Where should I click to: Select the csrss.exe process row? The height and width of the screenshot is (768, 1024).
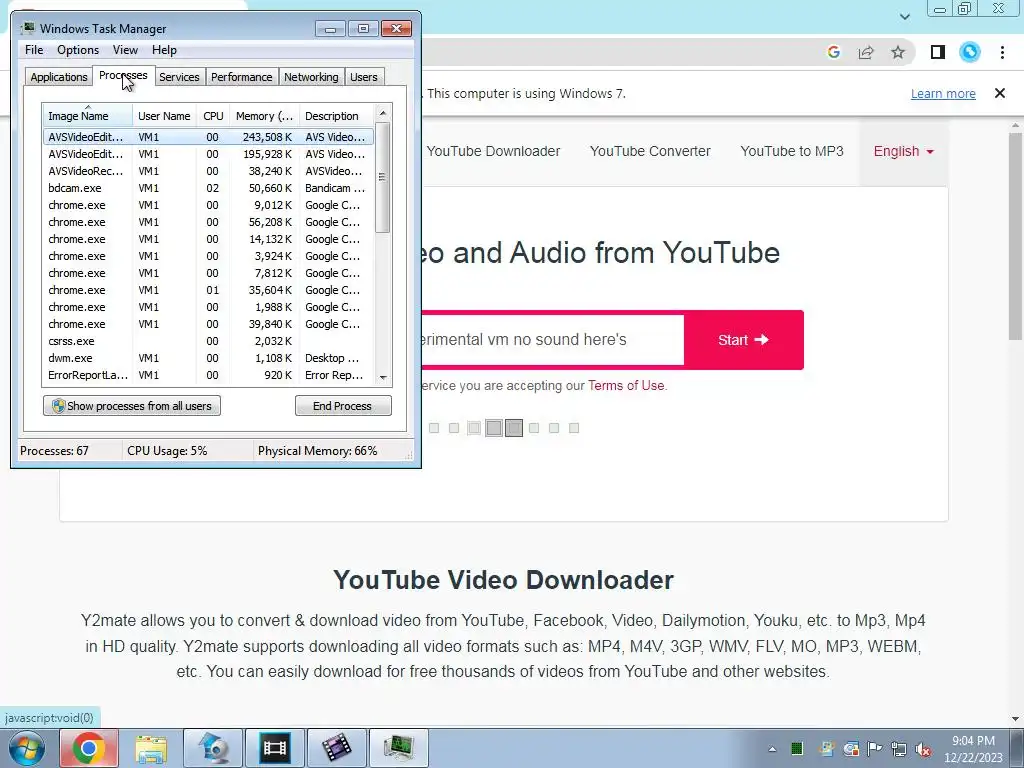point(209,341)
